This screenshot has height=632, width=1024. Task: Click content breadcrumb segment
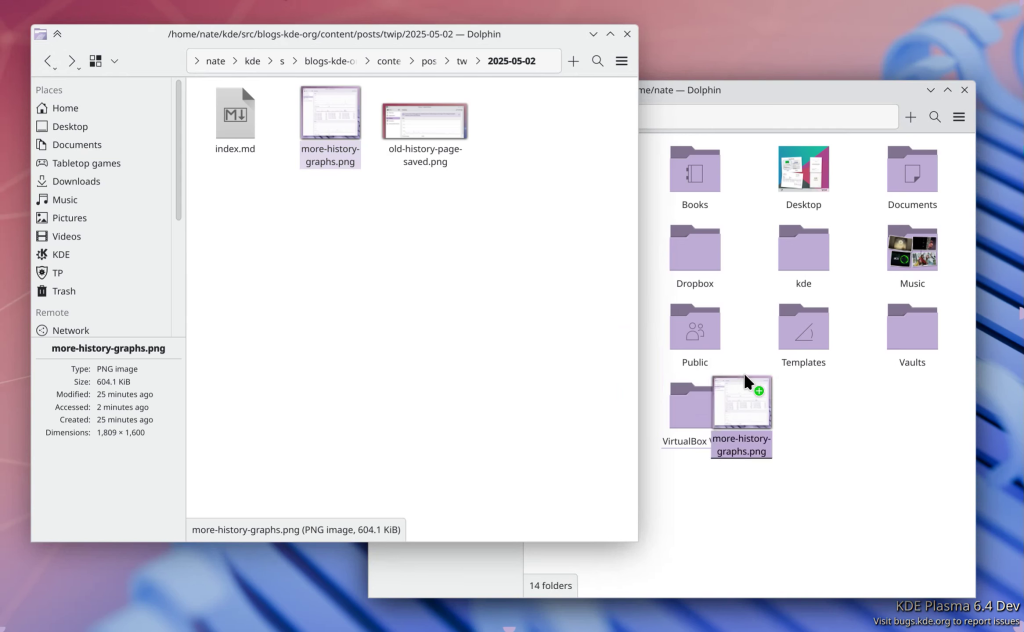(x=389, y=61)
